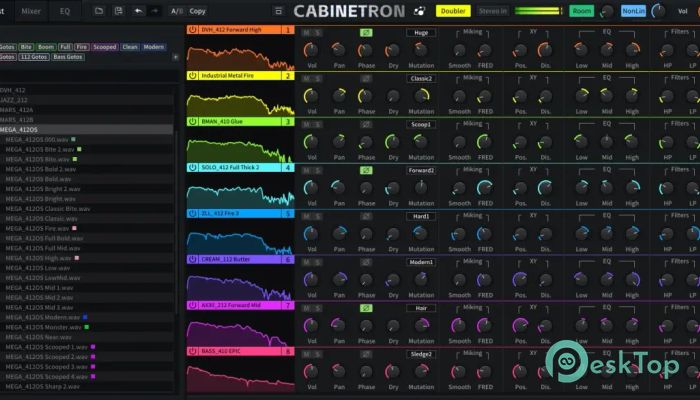
Task: Open the Classic2 mutation dropdown on slot 2
Action: coord(421,78)
